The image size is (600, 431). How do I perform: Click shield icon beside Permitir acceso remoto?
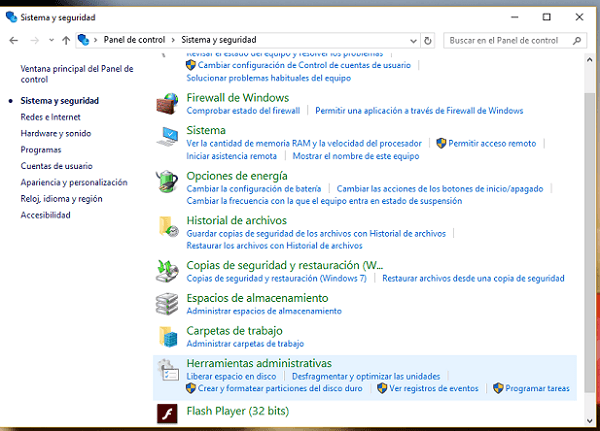click(441, 144)
